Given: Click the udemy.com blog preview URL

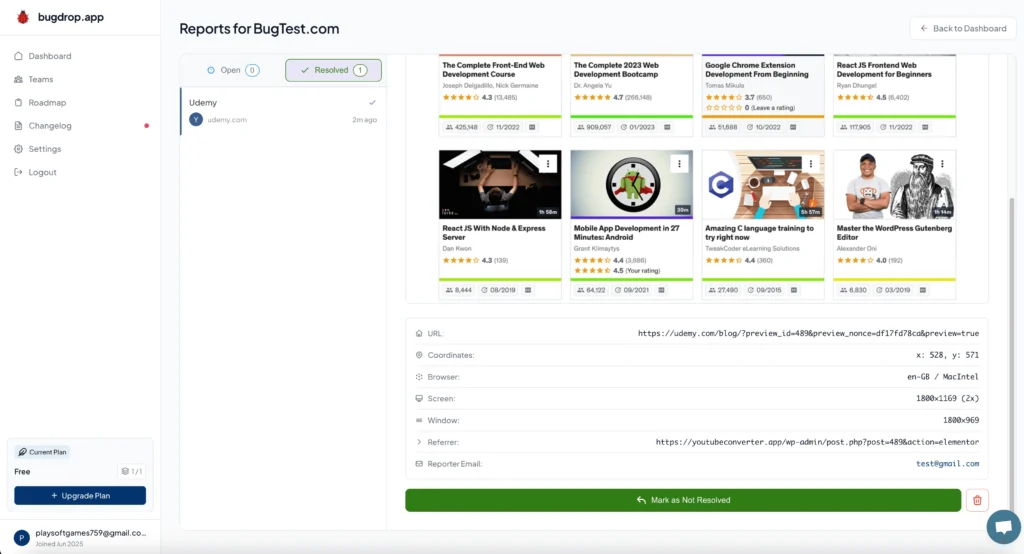Looking at the screenshot, I should coord(808,333).
